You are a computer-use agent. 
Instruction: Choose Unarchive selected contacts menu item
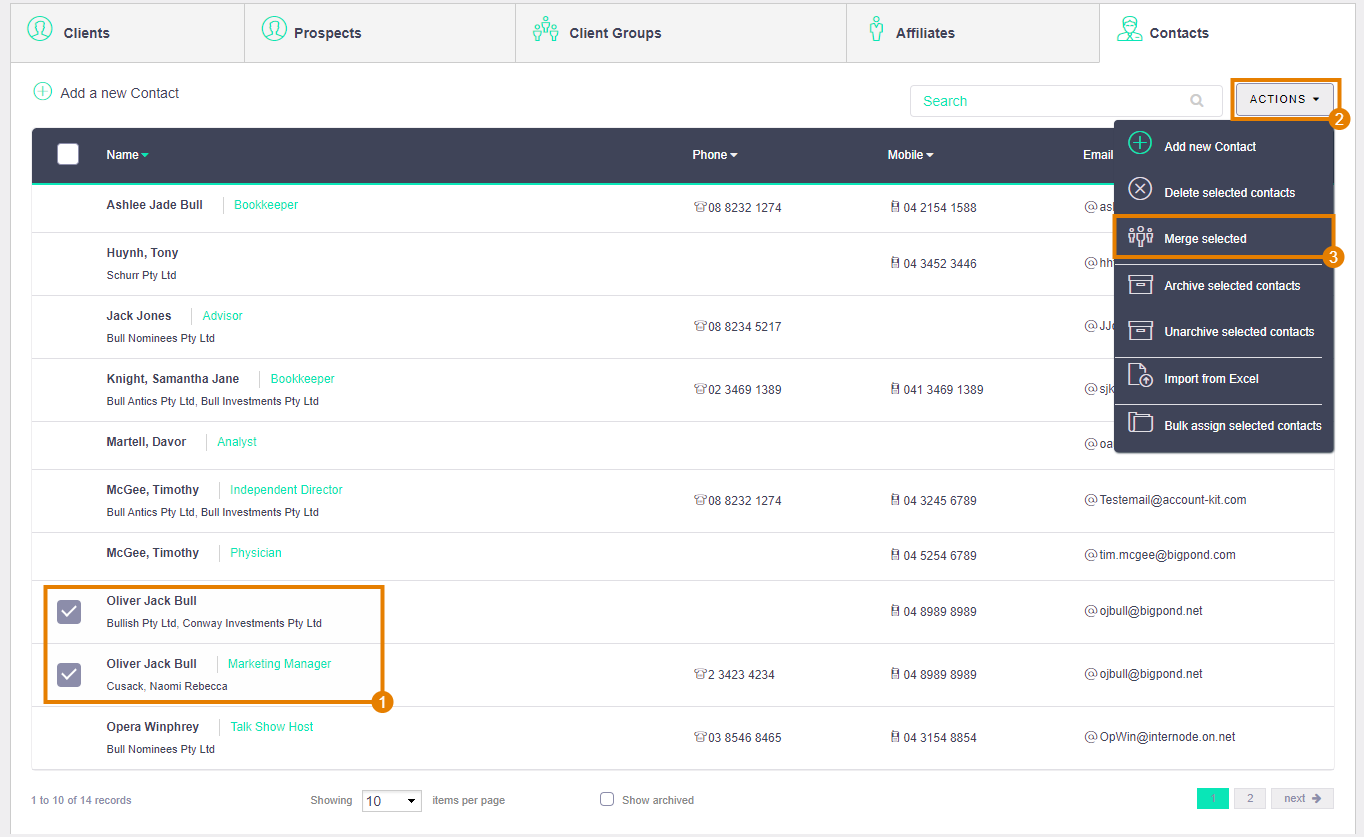1224,331
